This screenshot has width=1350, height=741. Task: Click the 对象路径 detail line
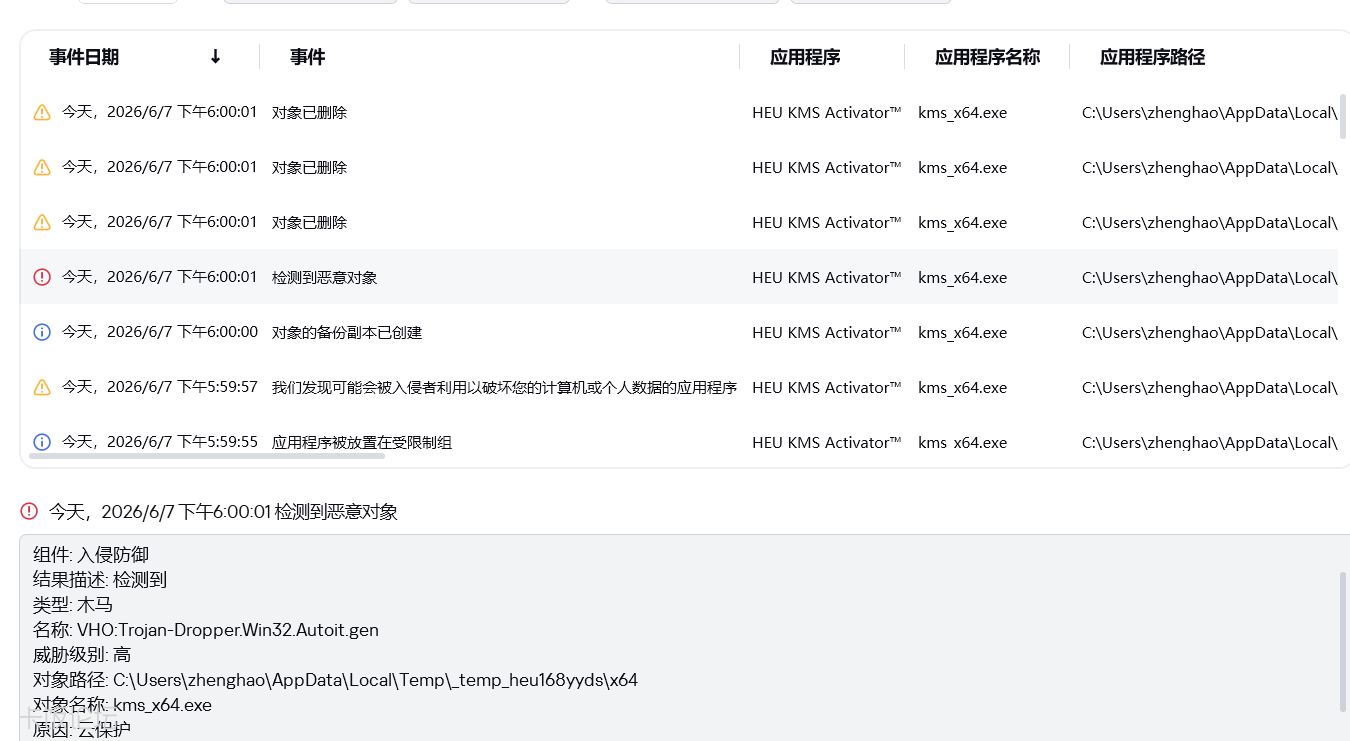pos(335,680)
